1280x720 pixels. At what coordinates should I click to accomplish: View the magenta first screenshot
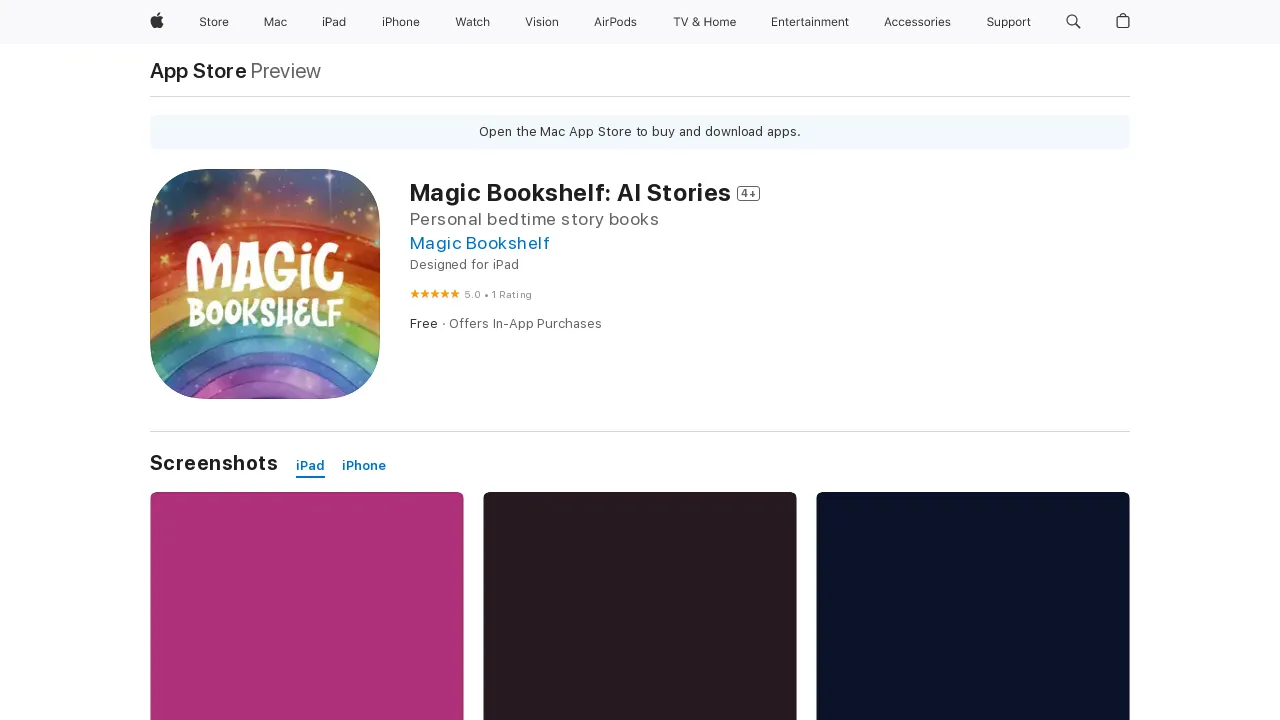[307, 606]
